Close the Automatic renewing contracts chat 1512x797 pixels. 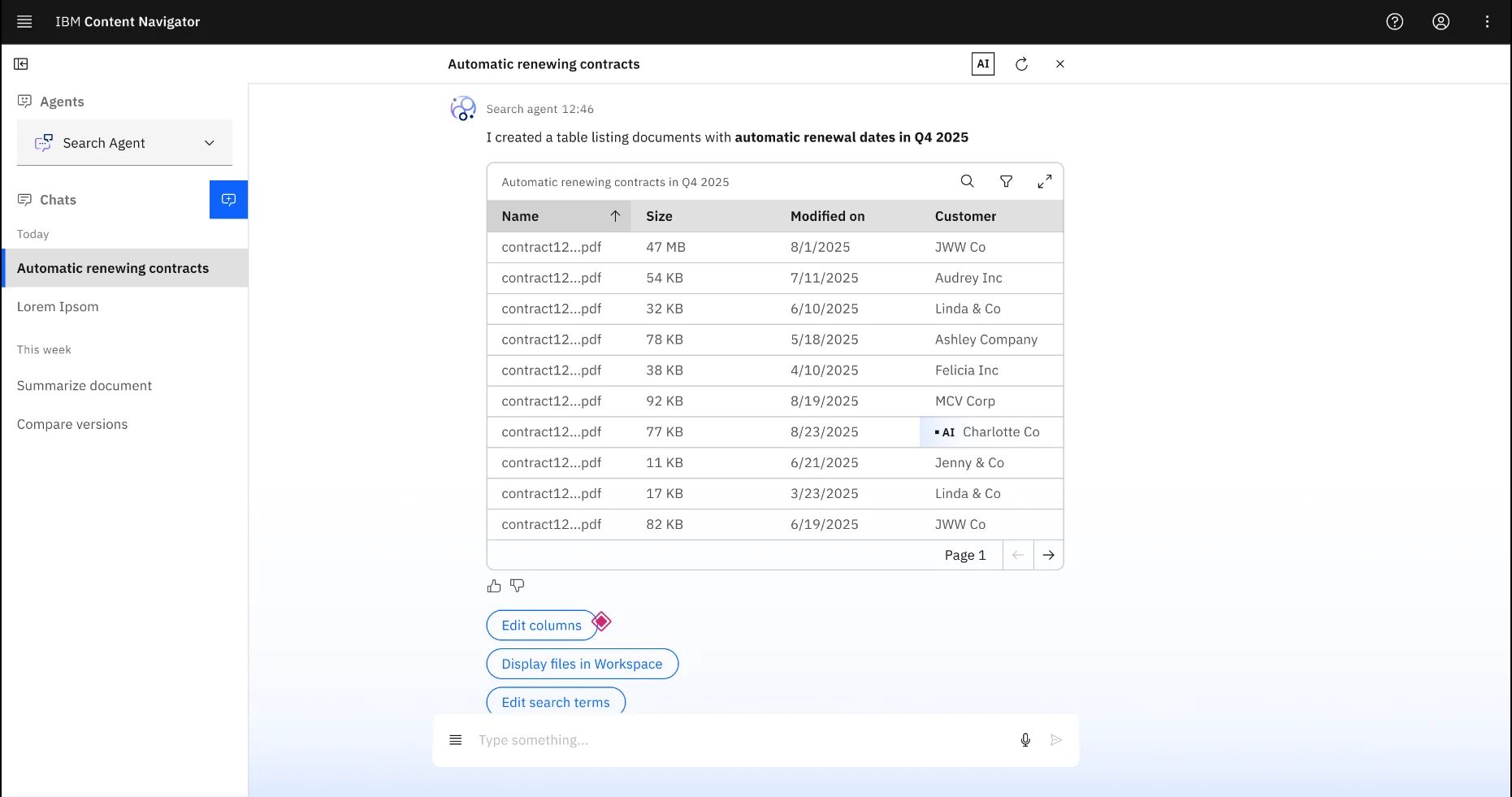click(1059, 64)
